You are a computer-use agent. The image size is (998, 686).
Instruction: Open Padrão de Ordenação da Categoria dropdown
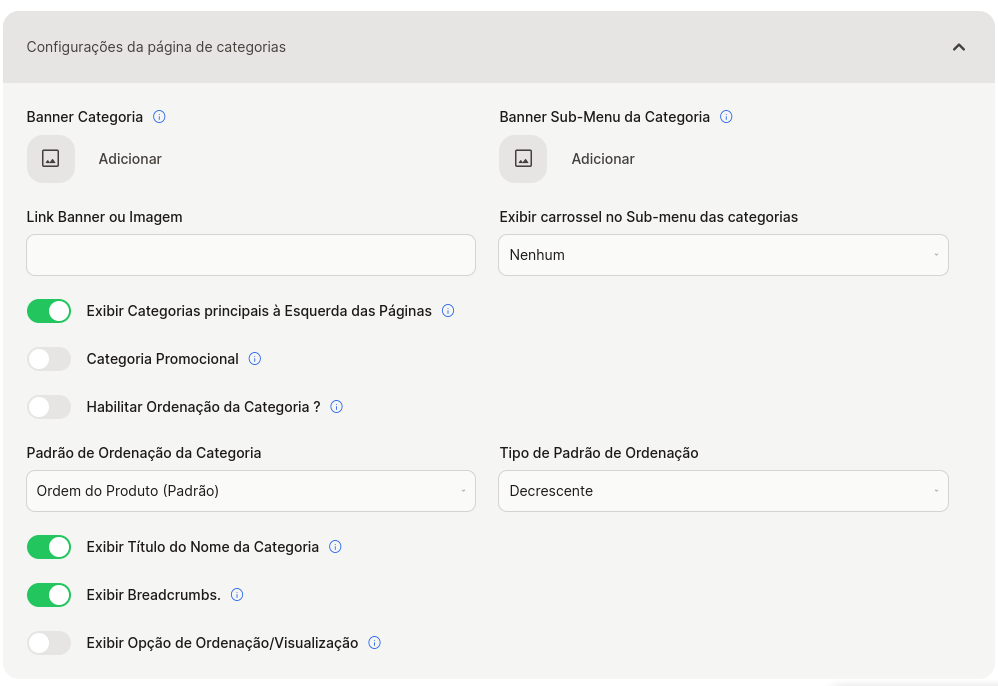(x=251, y=491)
